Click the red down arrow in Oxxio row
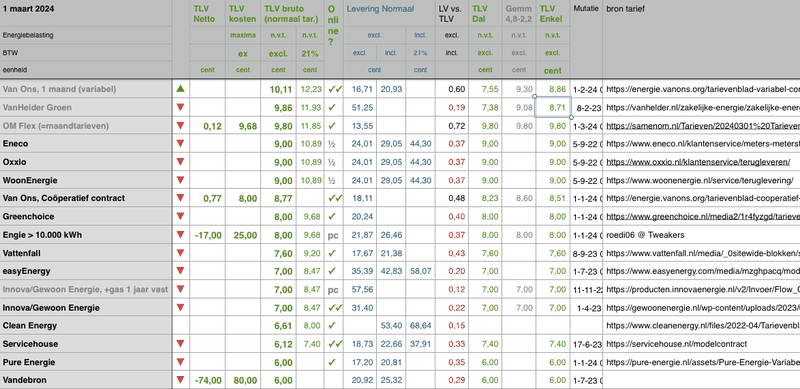The image size is (800, 389). (180, 162)
